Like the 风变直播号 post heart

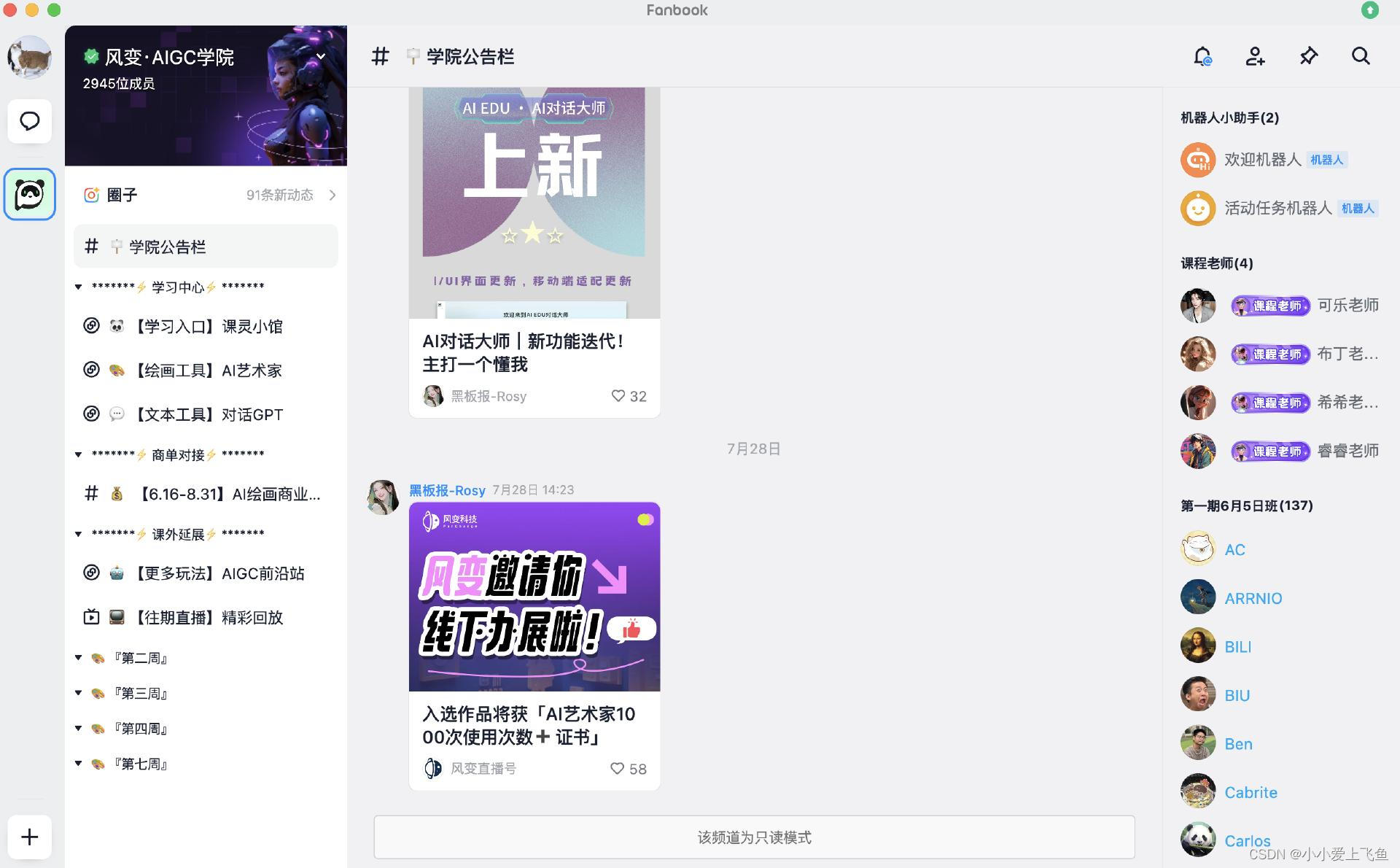(x=616, y=769)
